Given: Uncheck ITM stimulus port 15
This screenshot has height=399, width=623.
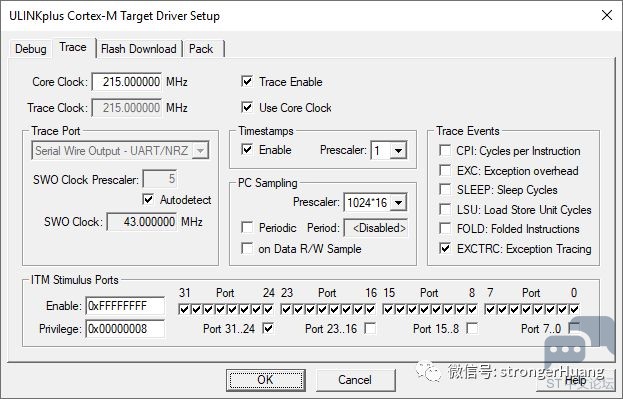Looking at the screenshot, I should (x=388, y=309).
